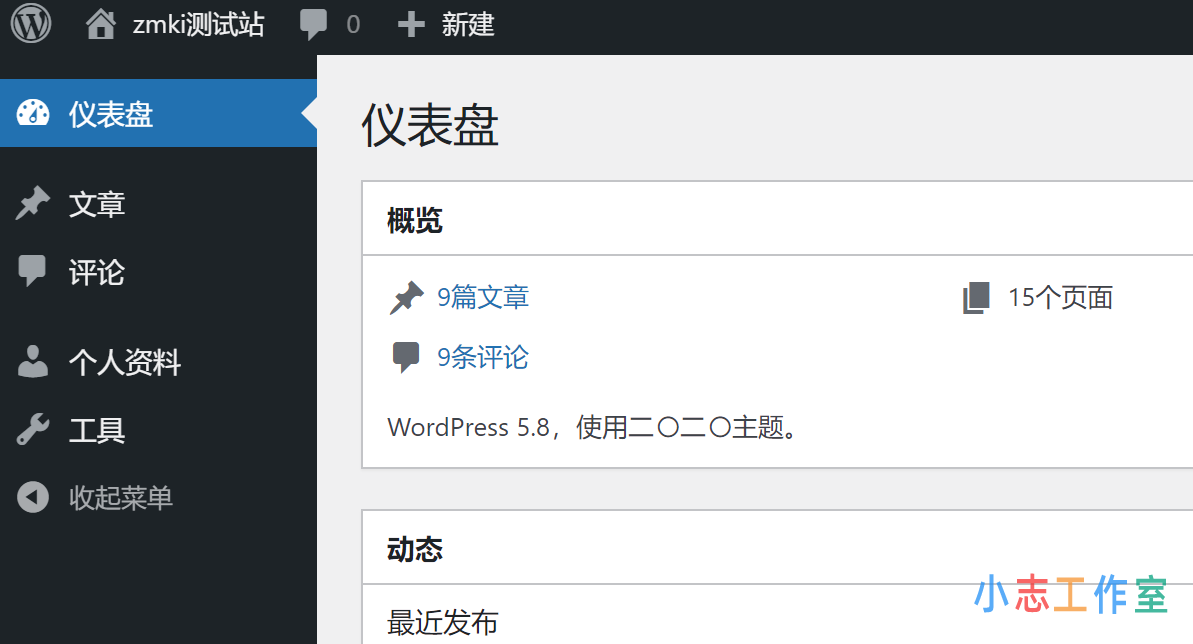Click the 概览 panel header

413,219
